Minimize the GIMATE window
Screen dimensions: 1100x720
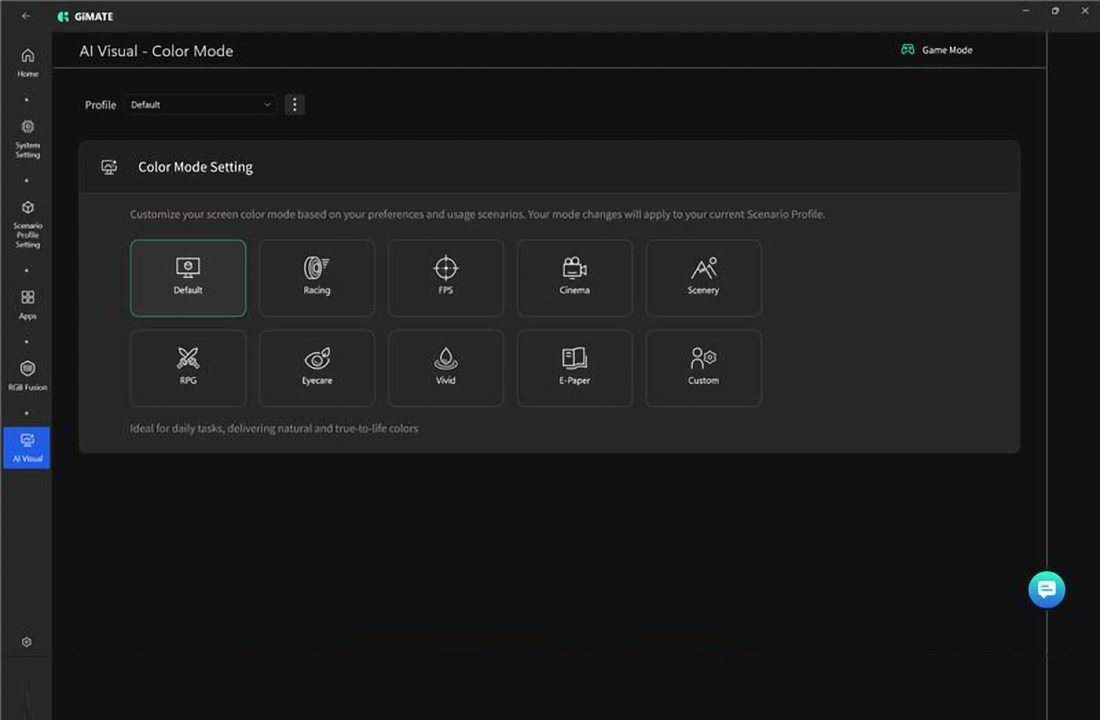click(1026, 11)
